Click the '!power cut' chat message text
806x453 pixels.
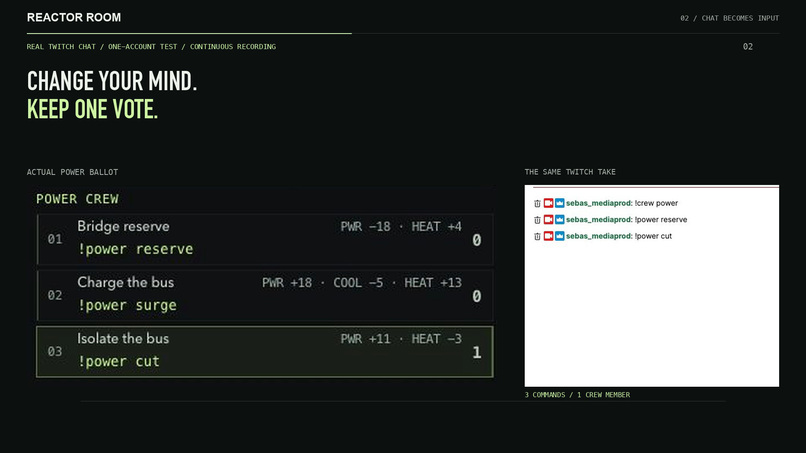pyautogui.click(x=653, y=236)
